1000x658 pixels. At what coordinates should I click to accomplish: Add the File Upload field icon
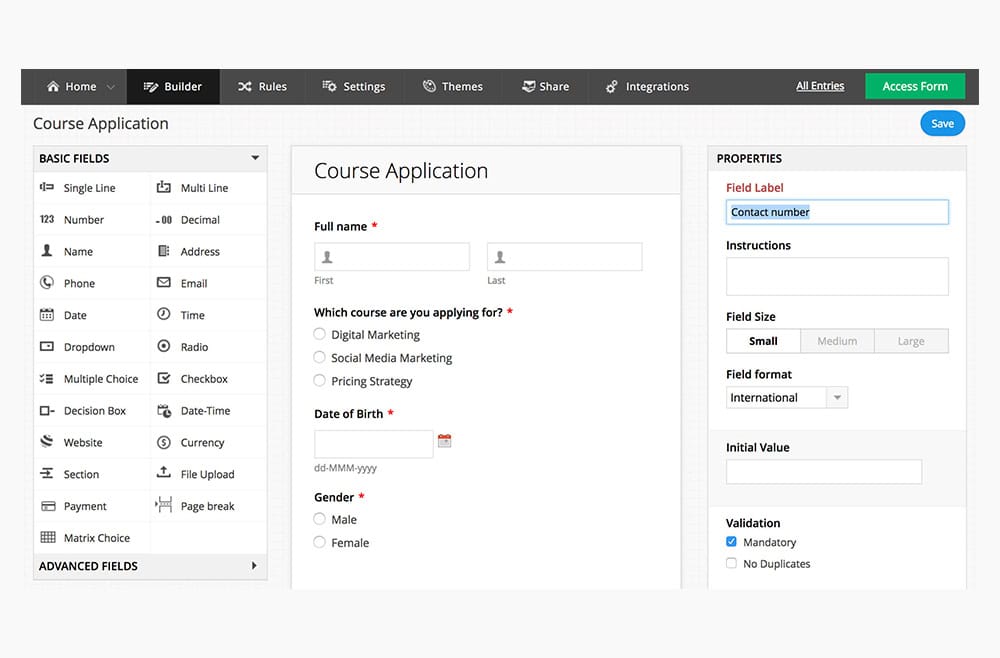coord(164,472)
